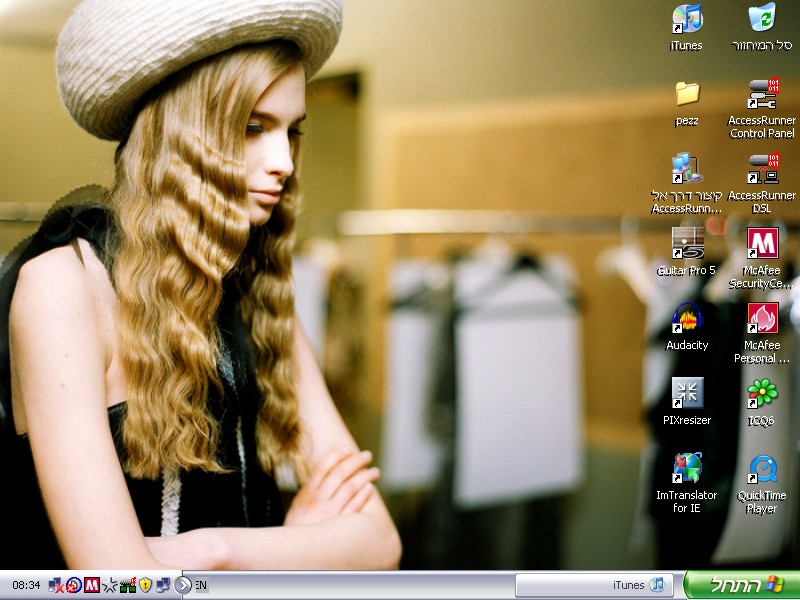Click the red McAfee tray icon
Image resolution: width=800 pixels, height=600 pixels.
pyautogui.click(x=92, y=585)
